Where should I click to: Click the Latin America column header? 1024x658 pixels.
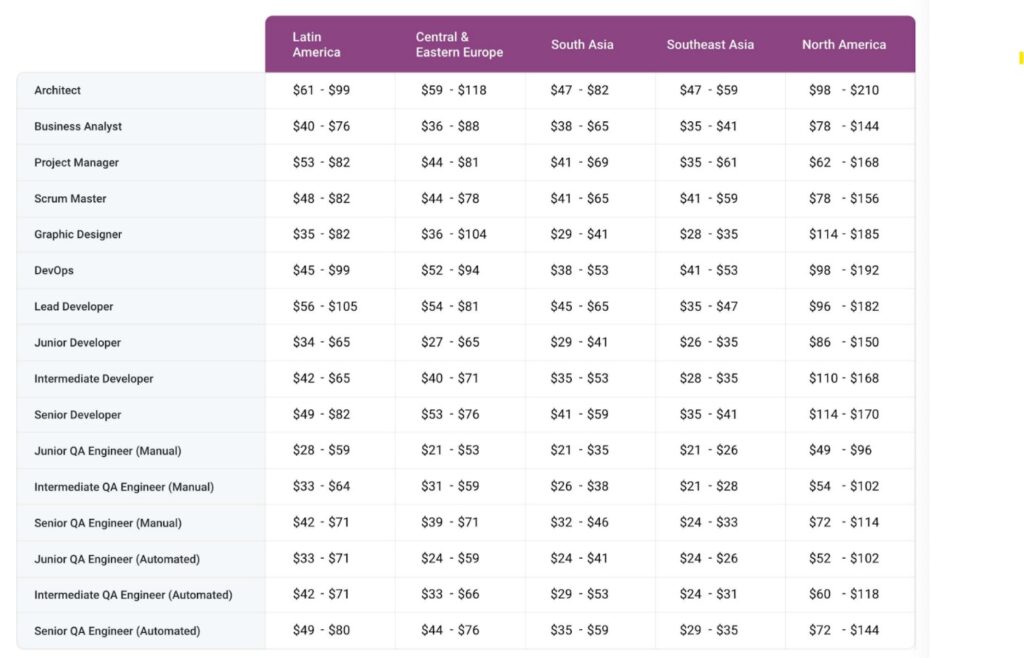(x=317, y=45)
